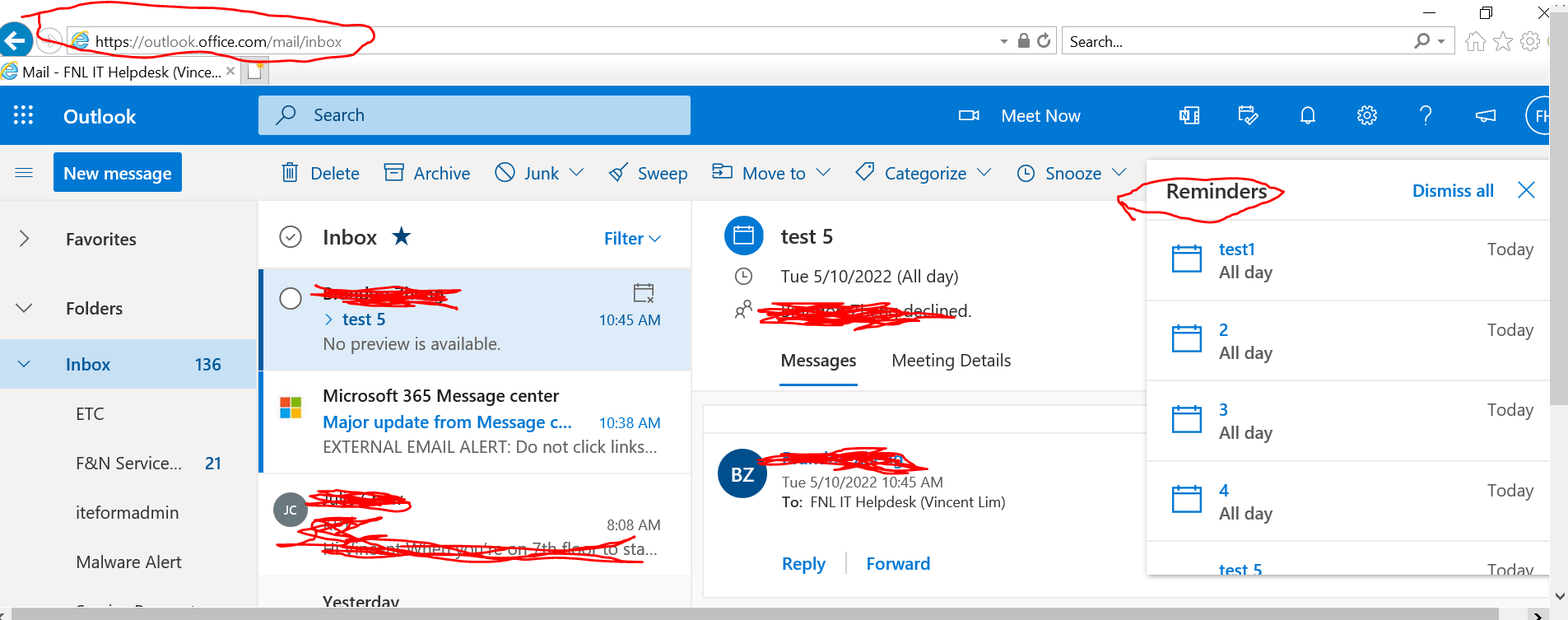1568x620 pixels.
Task: Click calendar icon beside test1 reminder
Action: (x=1186, y=259)
